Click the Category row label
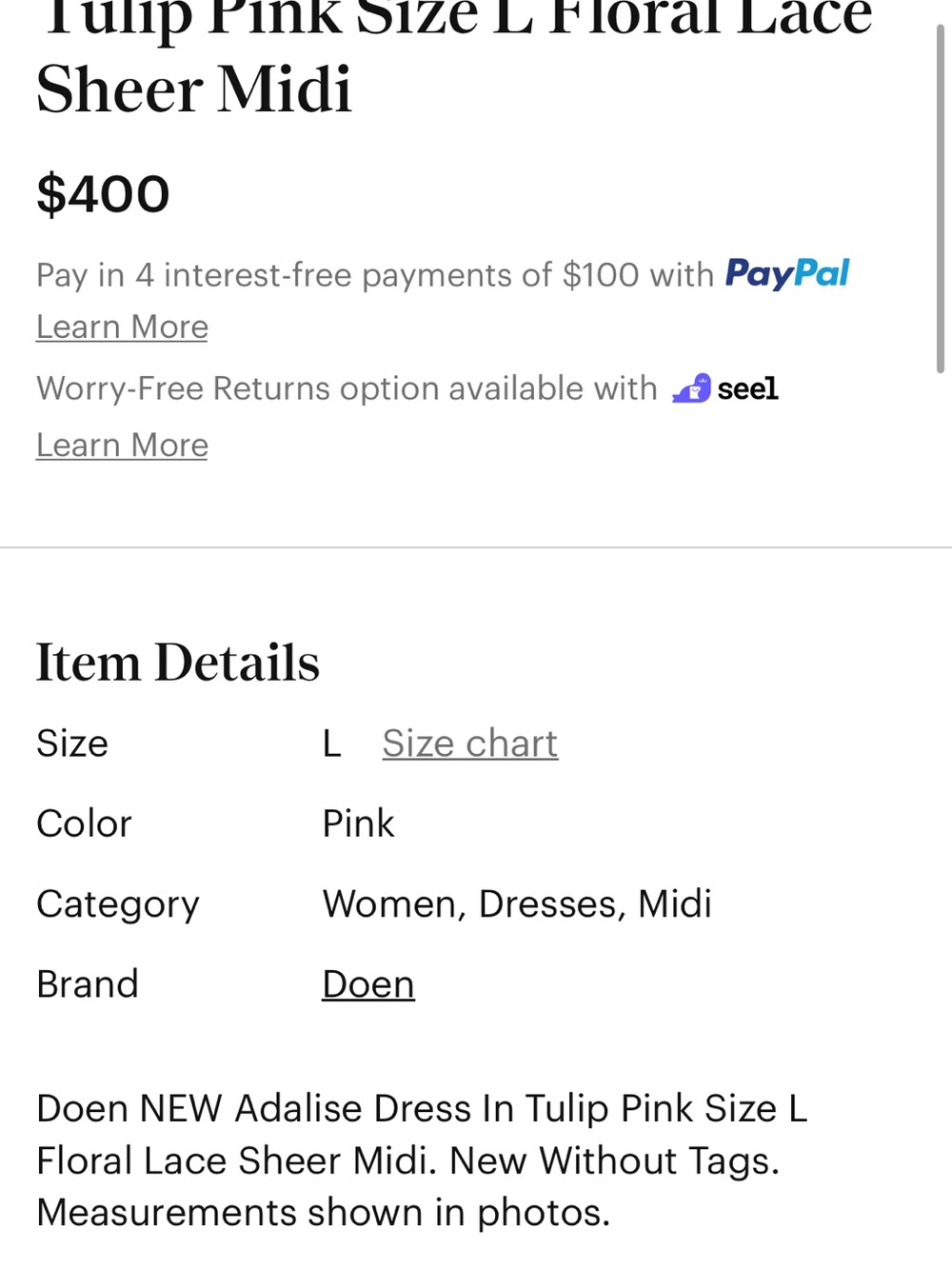The image size is (952, 1269). (x=118, y=905)
